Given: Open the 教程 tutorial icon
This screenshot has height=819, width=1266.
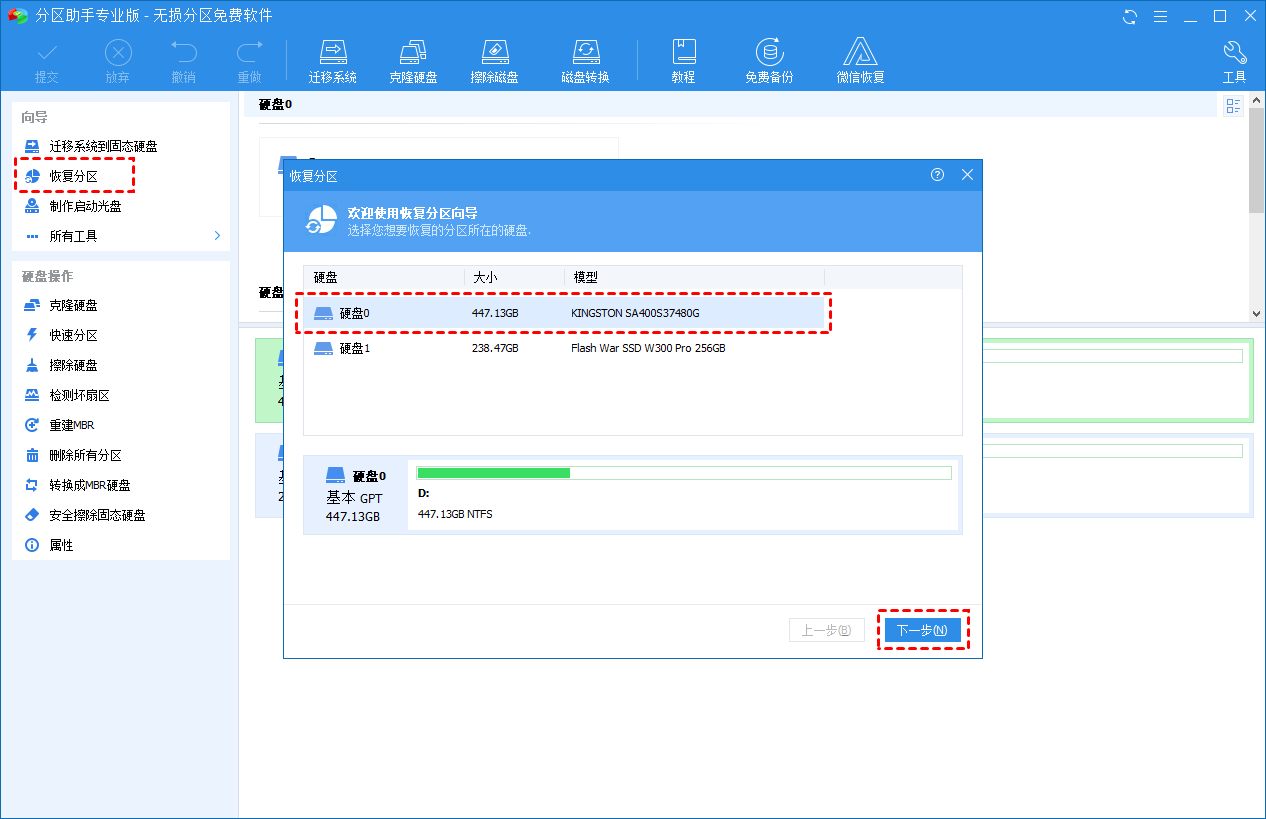Looking at the screenshot, I should pyautogui.click(x=684, y=62).
